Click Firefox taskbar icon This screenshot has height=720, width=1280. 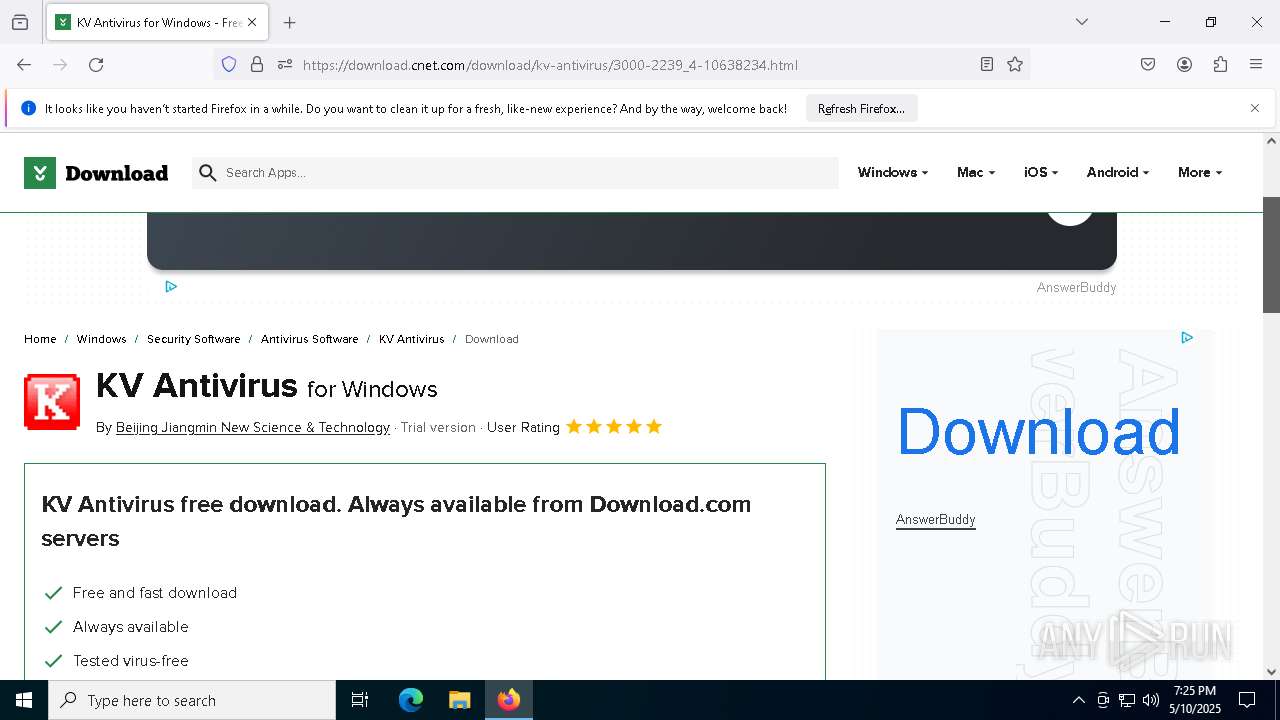(509, 700)
